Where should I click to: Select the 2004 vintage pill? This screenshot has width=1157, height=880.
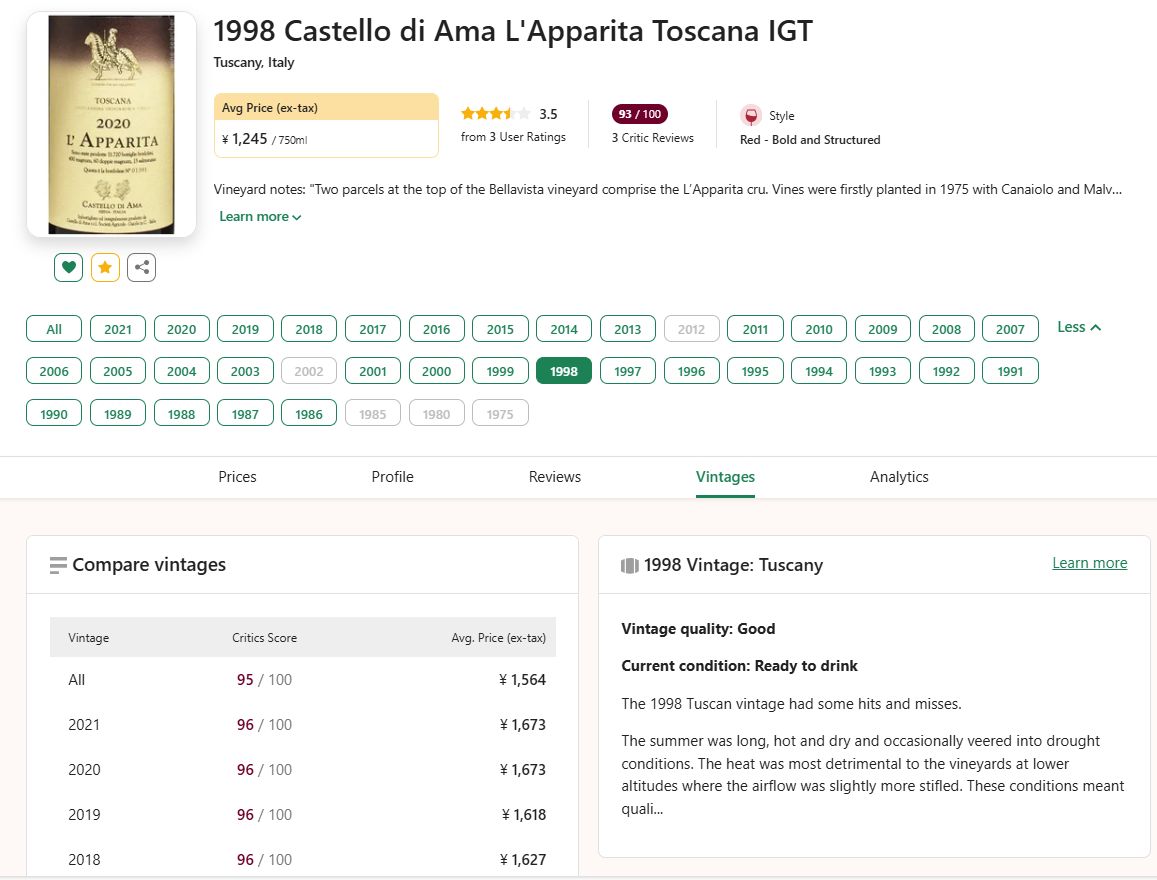[x=182, y=371]
